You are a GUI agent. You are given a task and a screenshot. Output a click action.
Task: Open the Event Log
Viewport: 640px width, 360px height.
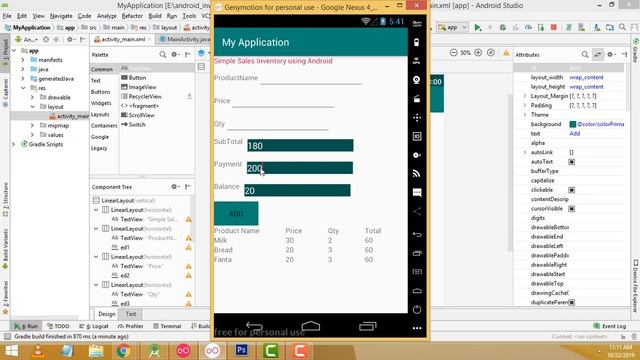click(609, 326)
